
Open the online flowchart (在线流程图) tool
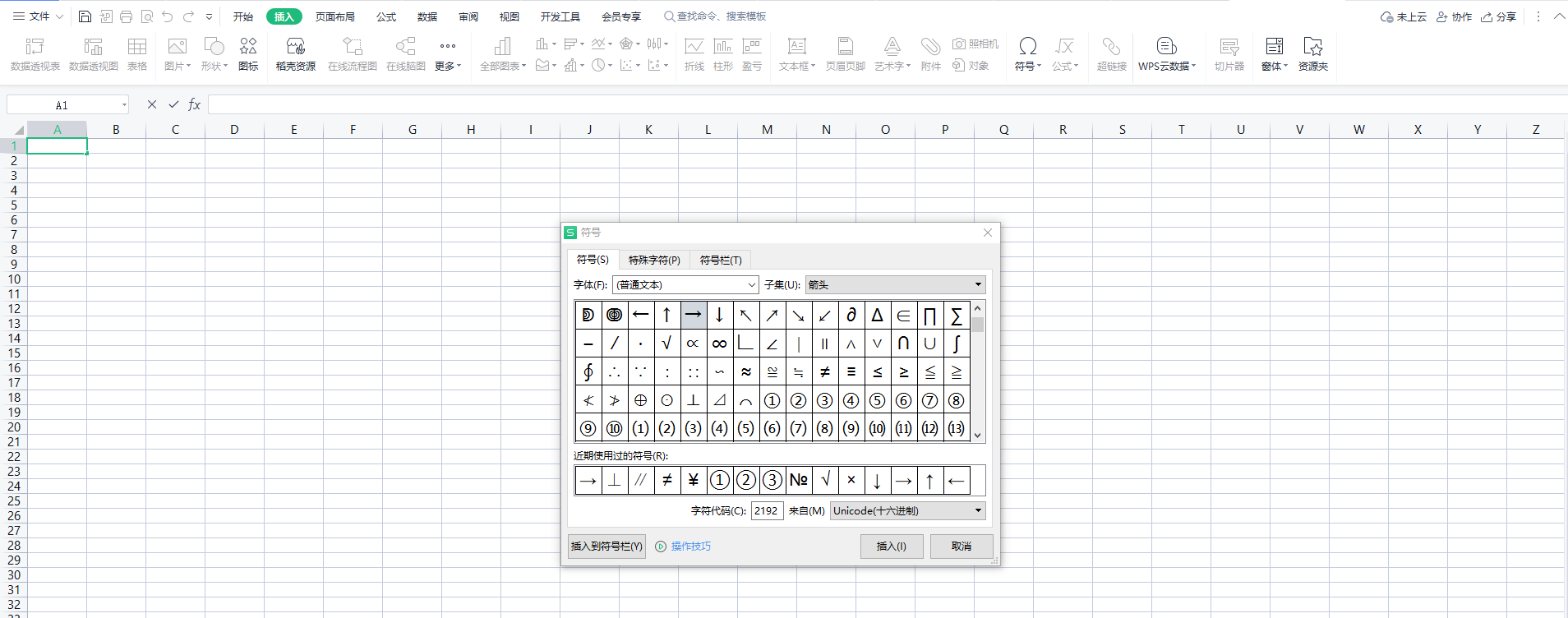point(352,54)
